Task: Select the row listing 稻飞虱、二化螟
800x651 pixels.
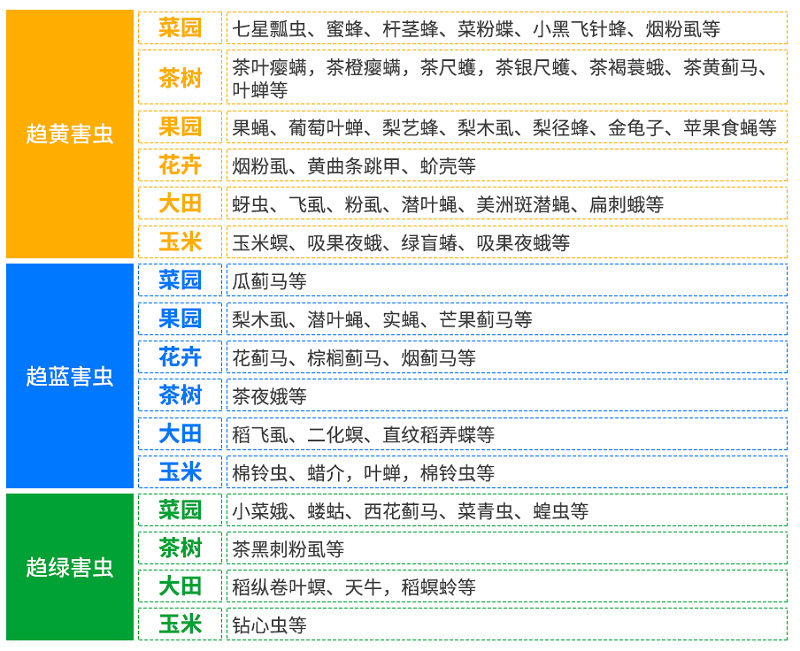Action: [x=505, y=435]
